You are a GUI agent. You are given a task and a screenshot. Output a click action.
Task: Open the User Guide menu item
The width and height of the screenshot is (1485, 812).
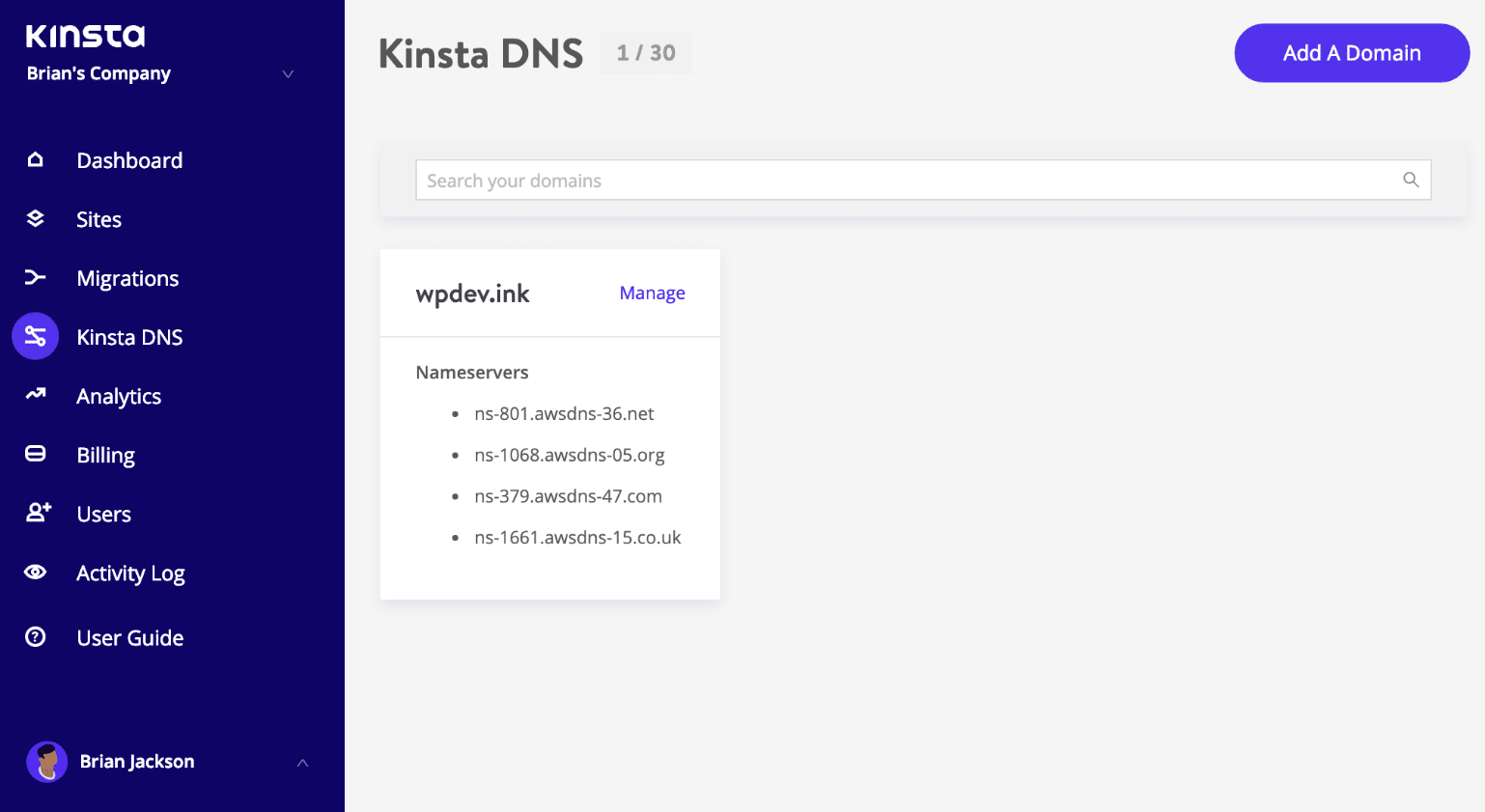click(130, 637)
